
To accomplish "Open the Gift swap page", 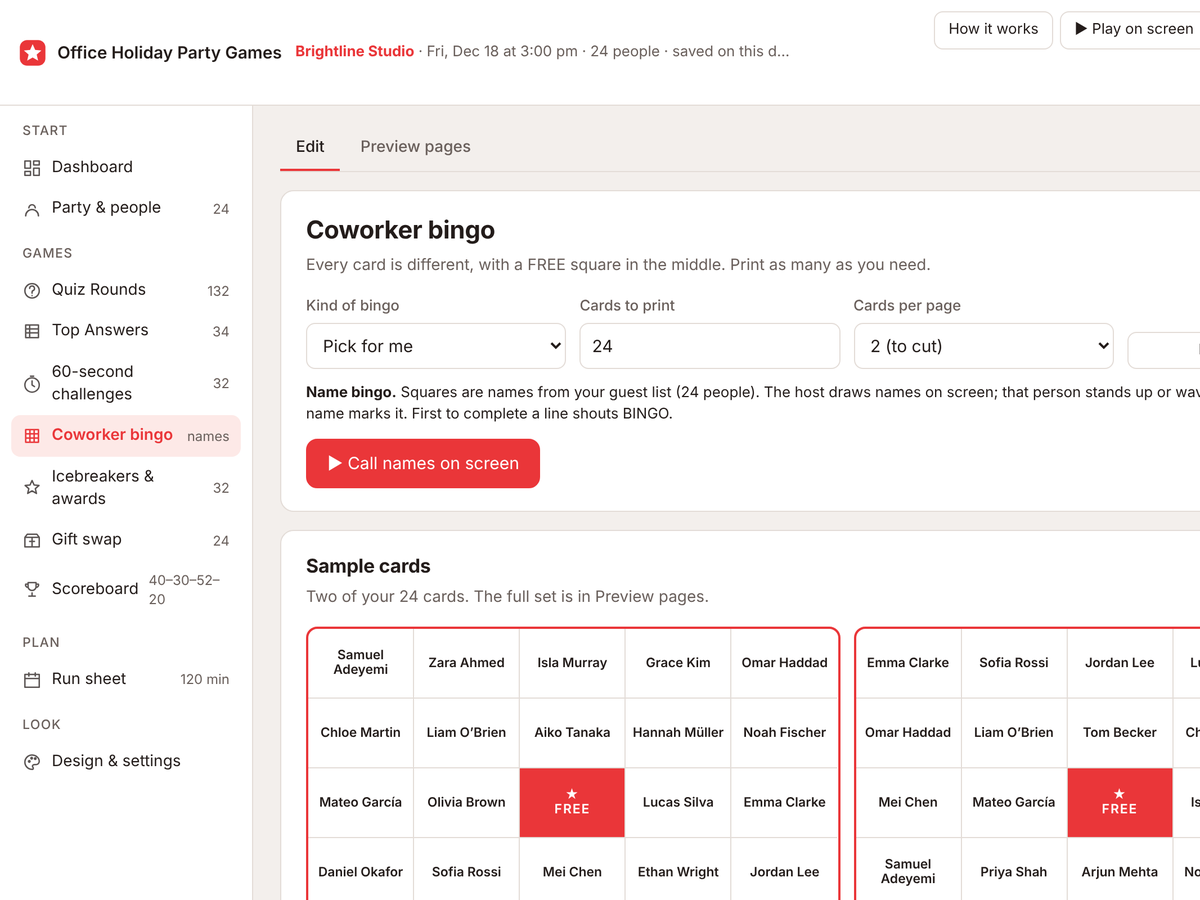I will (x=126, y=540).
